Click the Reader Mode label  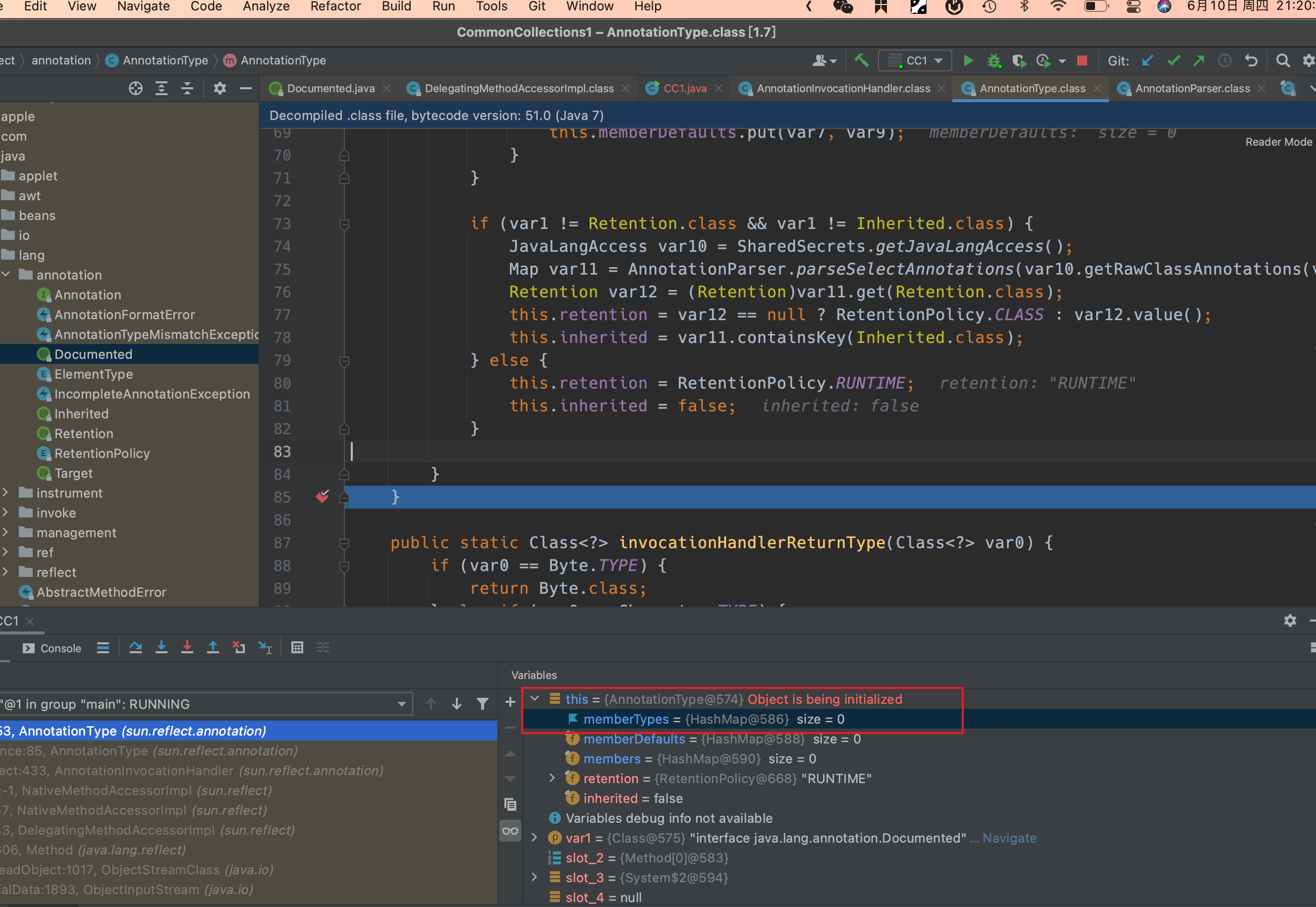tap(1278, 142)
